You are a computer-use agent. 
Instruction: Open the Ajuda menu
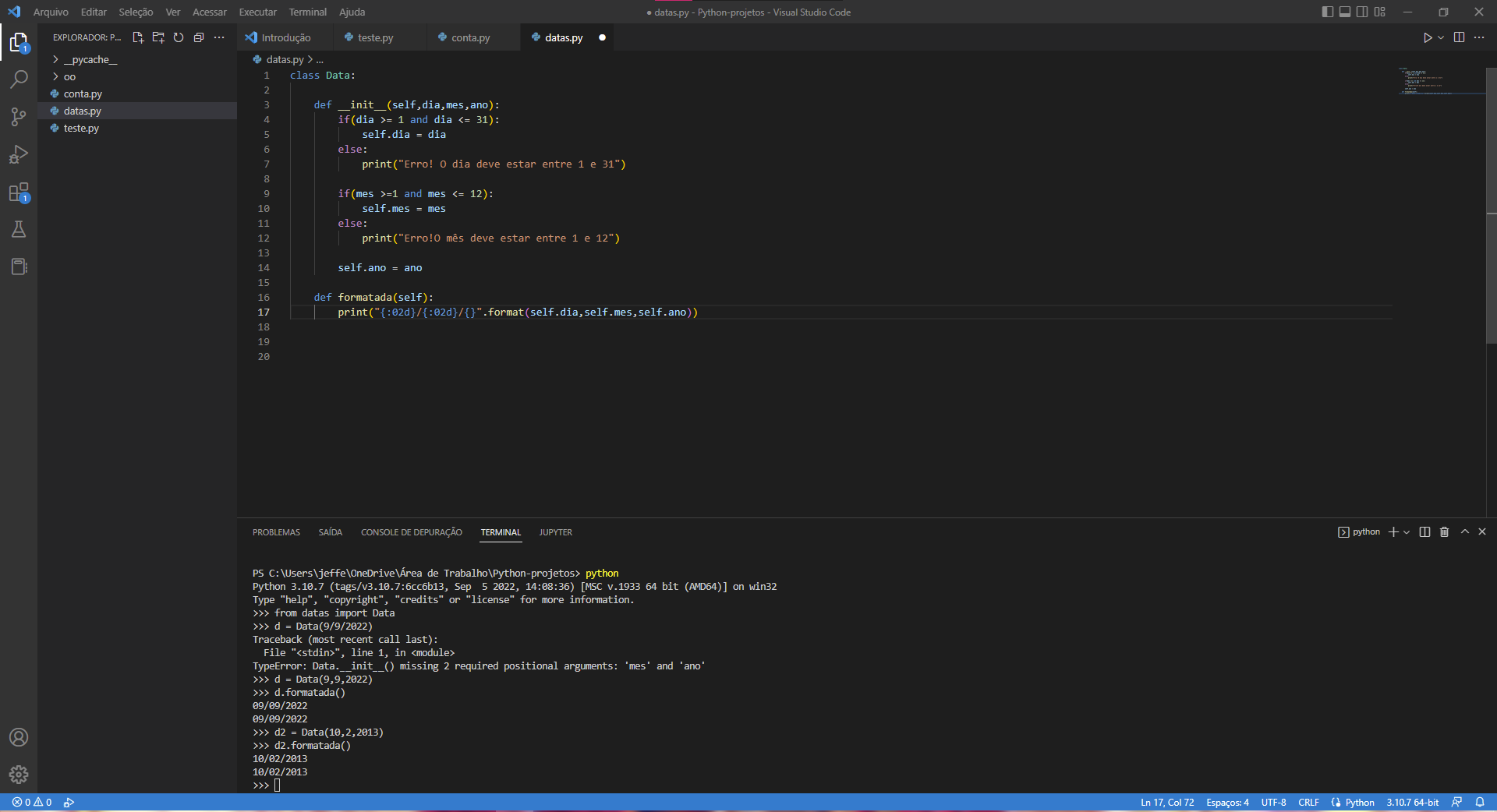click(x=352, y=12)
